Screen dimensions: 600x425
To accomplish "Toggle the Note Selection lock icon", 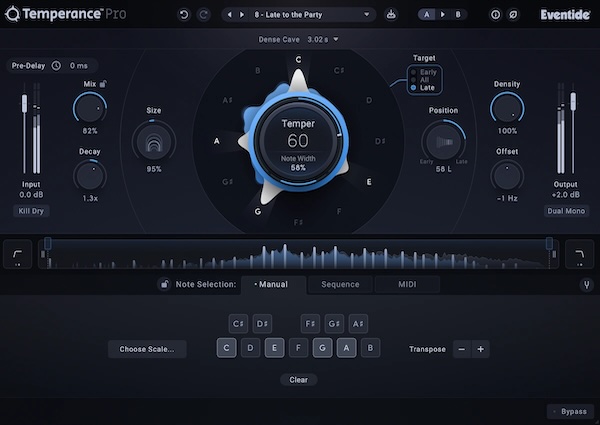I will tap(164, 284).
